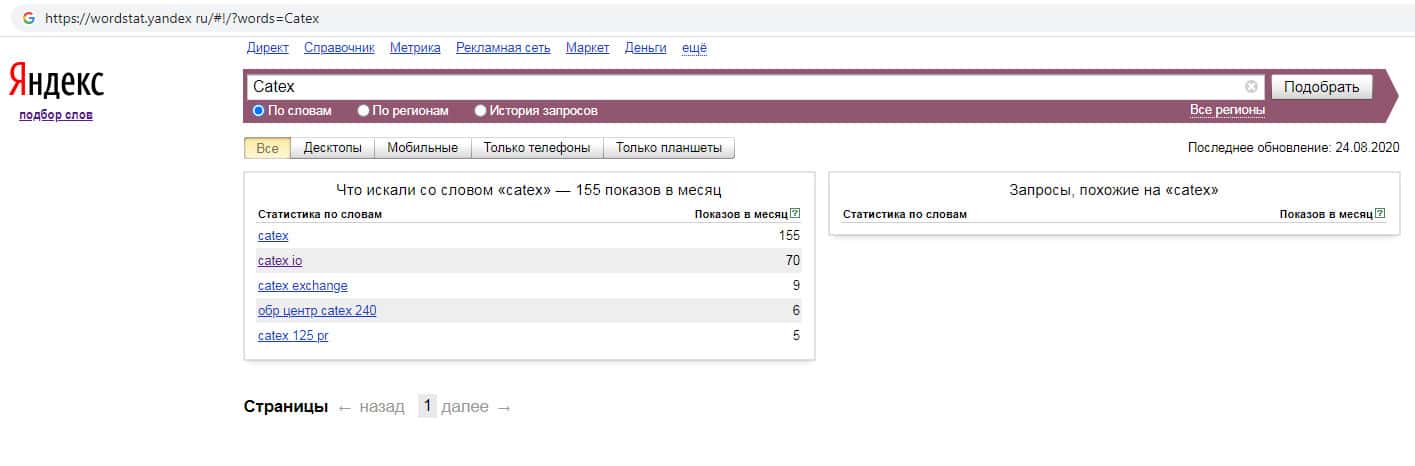Screen dimensions: 1415x466
Task: Select page number 1 in pagination
Action: click(427, 406)
